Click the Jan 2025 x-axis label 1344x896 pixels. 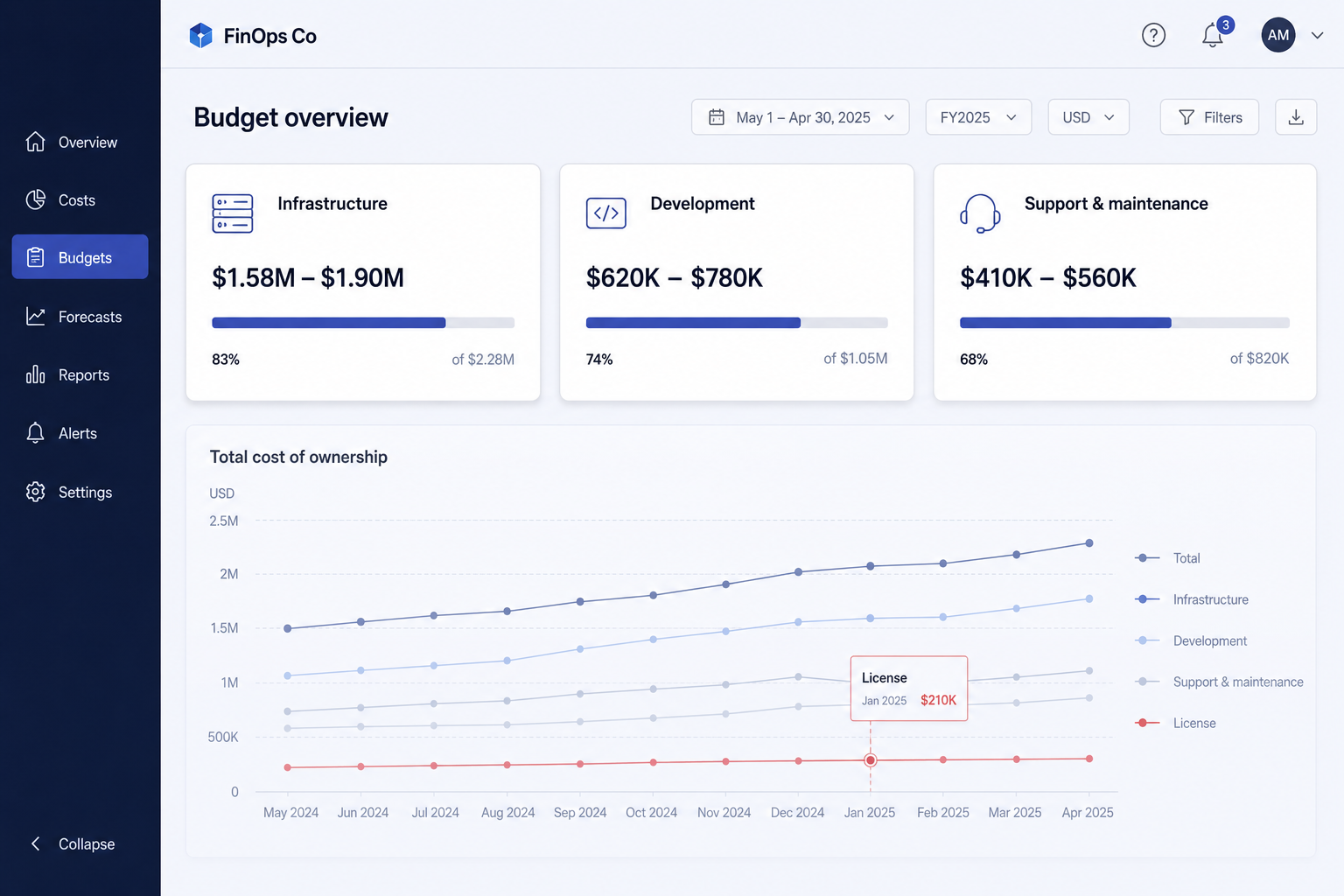click(x=870, y=813)
